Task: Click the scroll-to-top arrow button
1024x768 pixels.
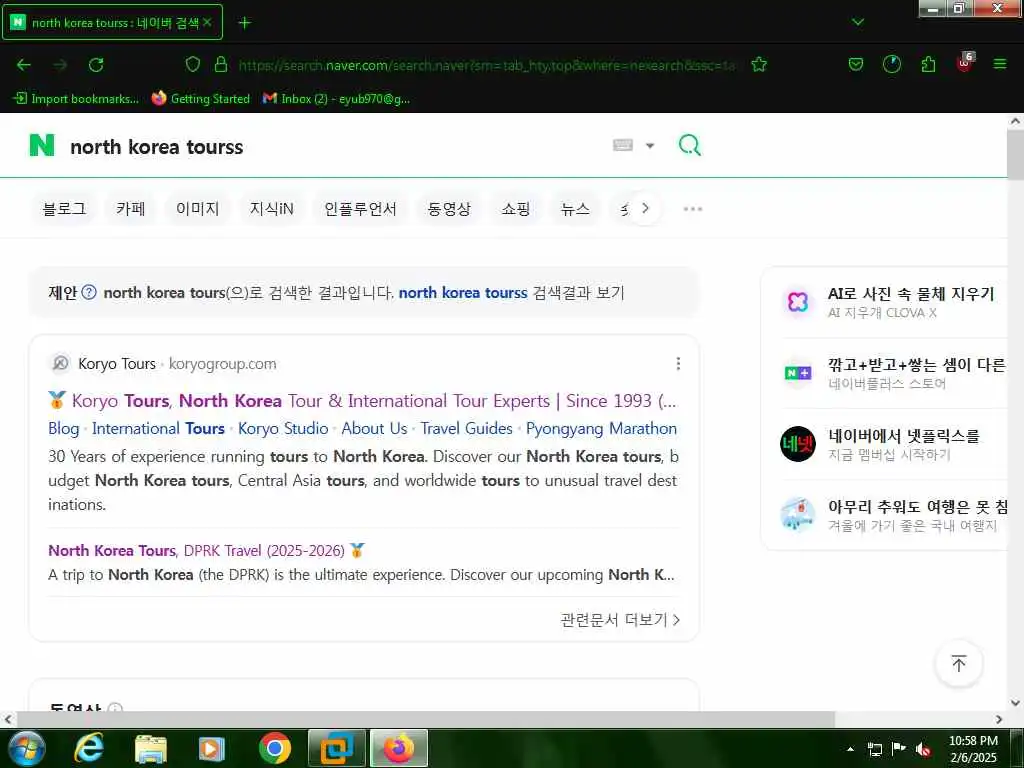Action: pyautogui.click(x=958, y=664)
